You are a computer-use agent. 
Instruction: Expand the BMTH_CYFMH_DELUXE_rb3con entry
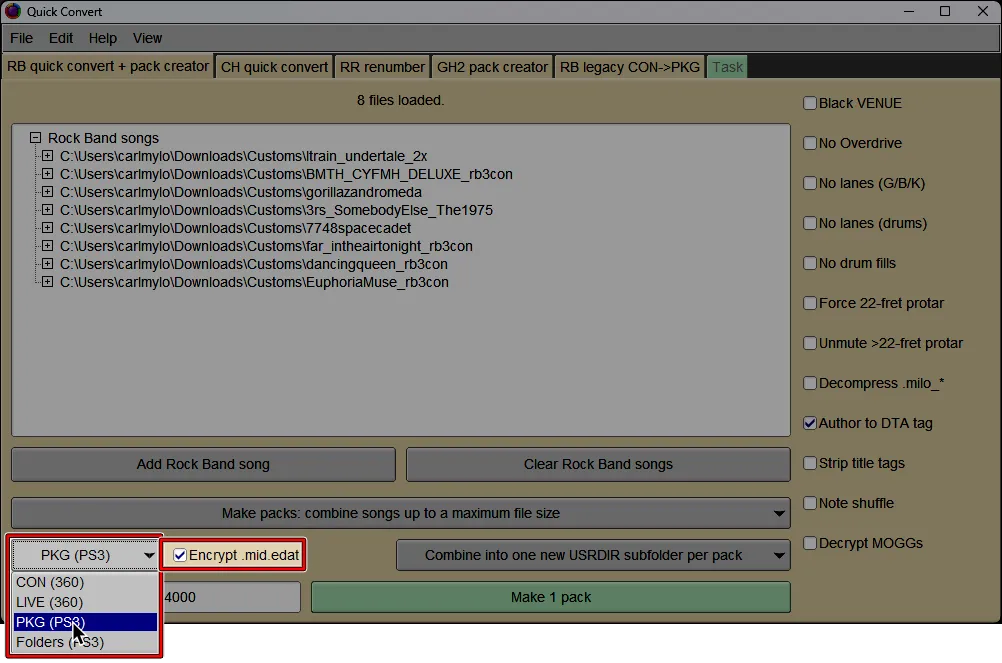(47, 174)
